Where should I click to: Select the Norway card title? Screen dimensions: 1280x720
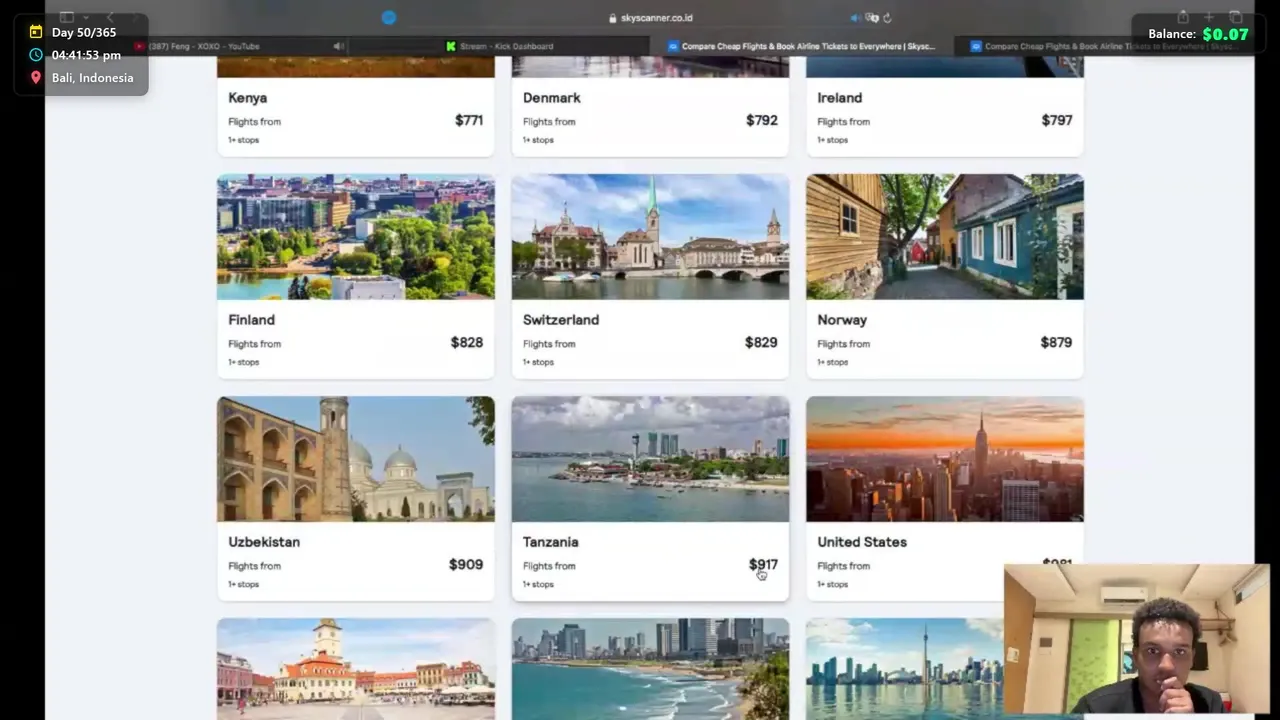tap(842, 320)
